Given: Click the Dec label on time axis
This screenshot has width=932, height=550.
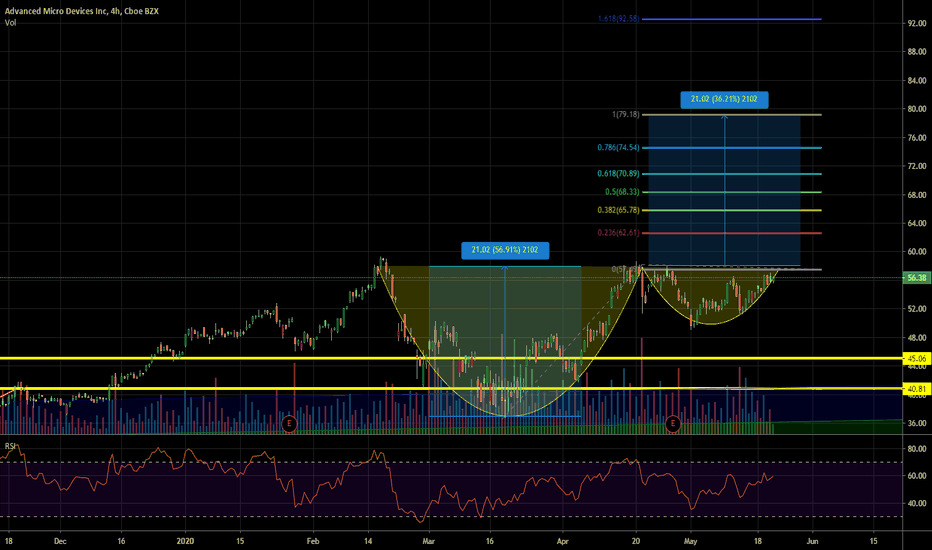Looking at the screenshot, I should (60, 541).
